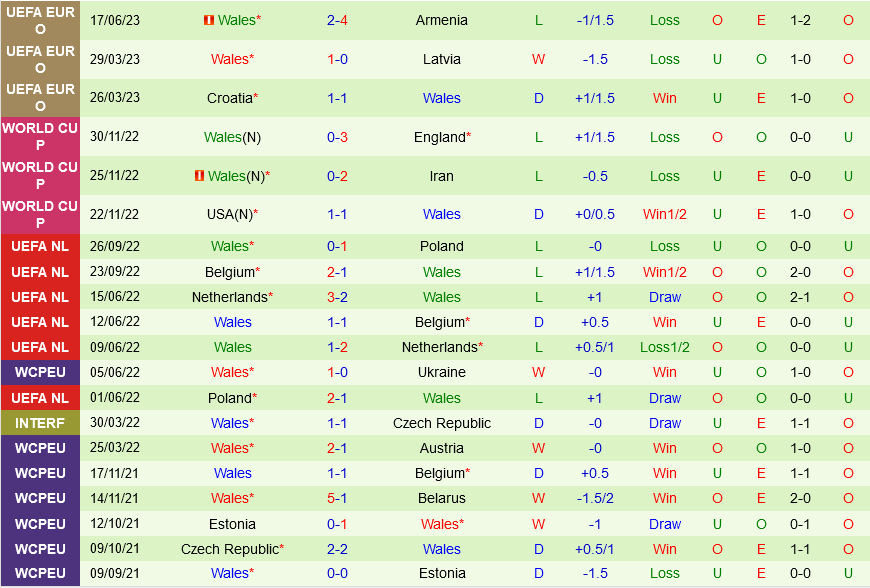This screenshot has height=588, width=870.
Task: Open the Austria team link
Action: (441, 448)
